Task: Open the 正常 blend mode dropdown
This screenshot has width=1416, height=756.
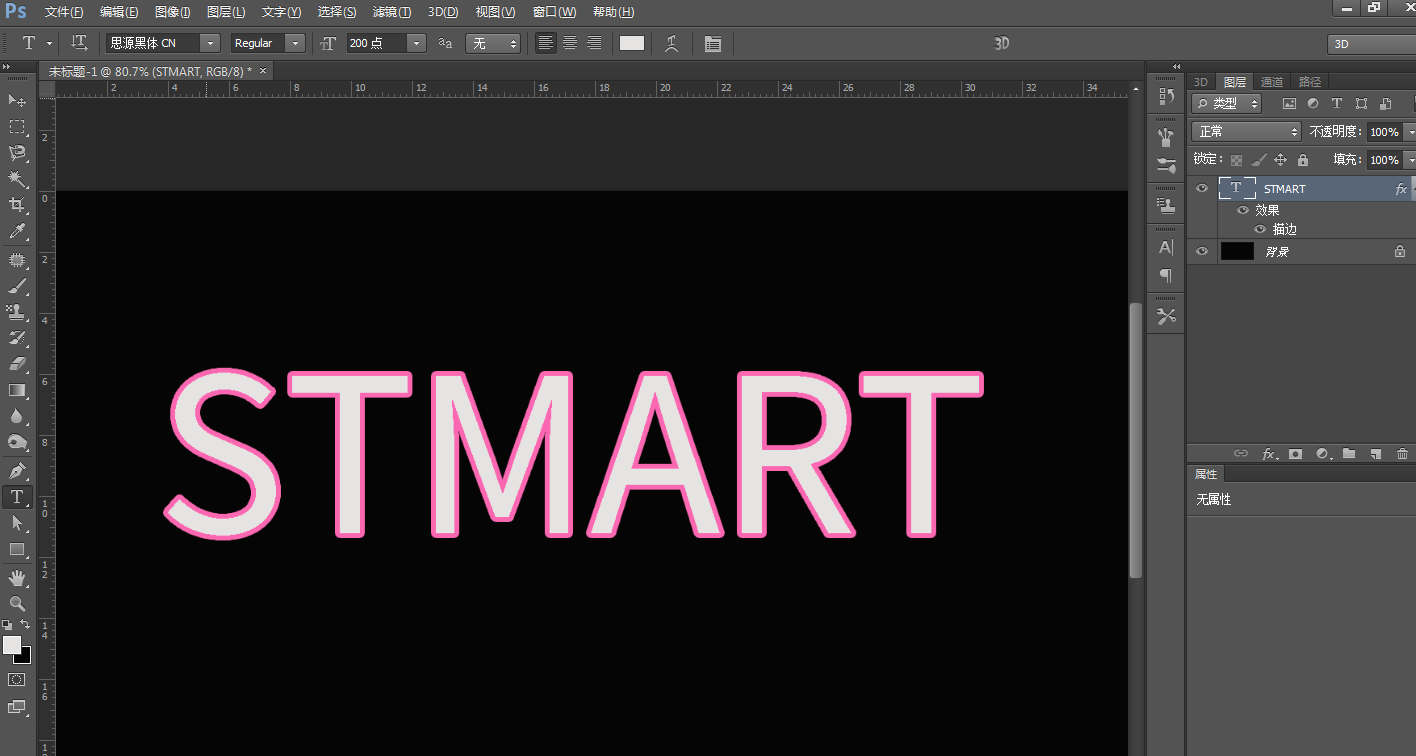Action: 1245,132
